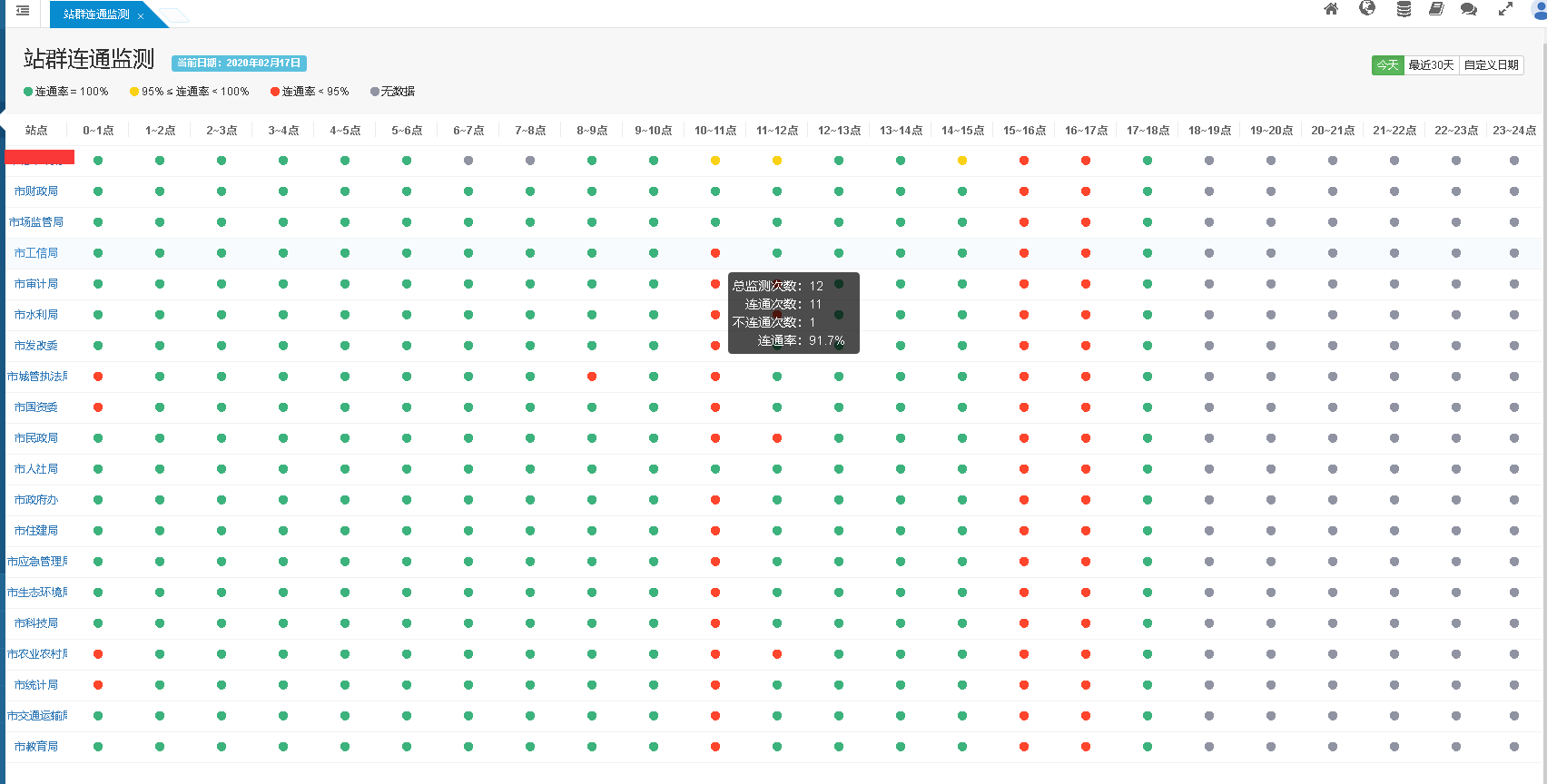
Task: Open the book documentation icon
Action: [1436, 9]
